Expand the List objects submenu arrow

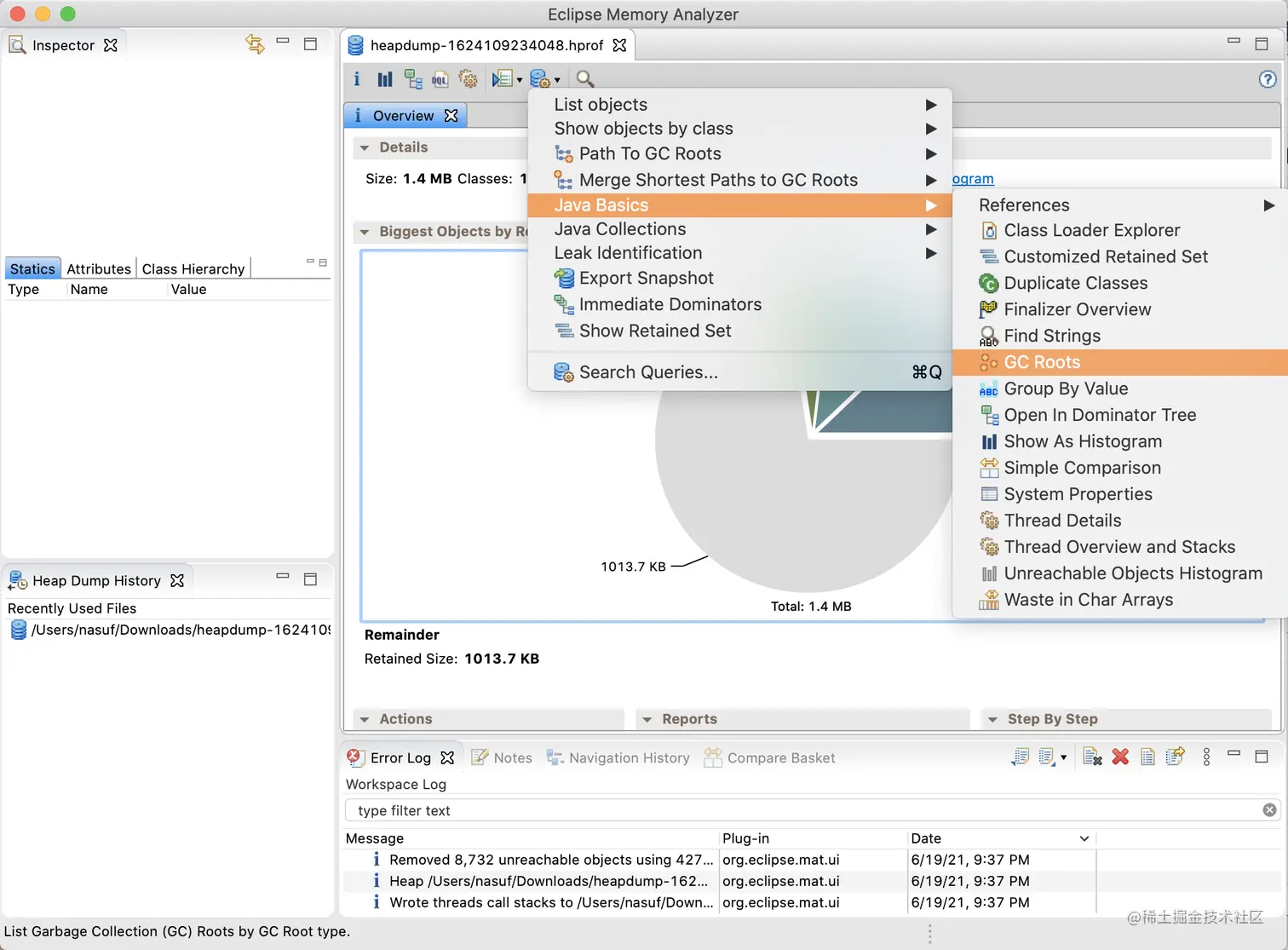click(x=931, y=105)
